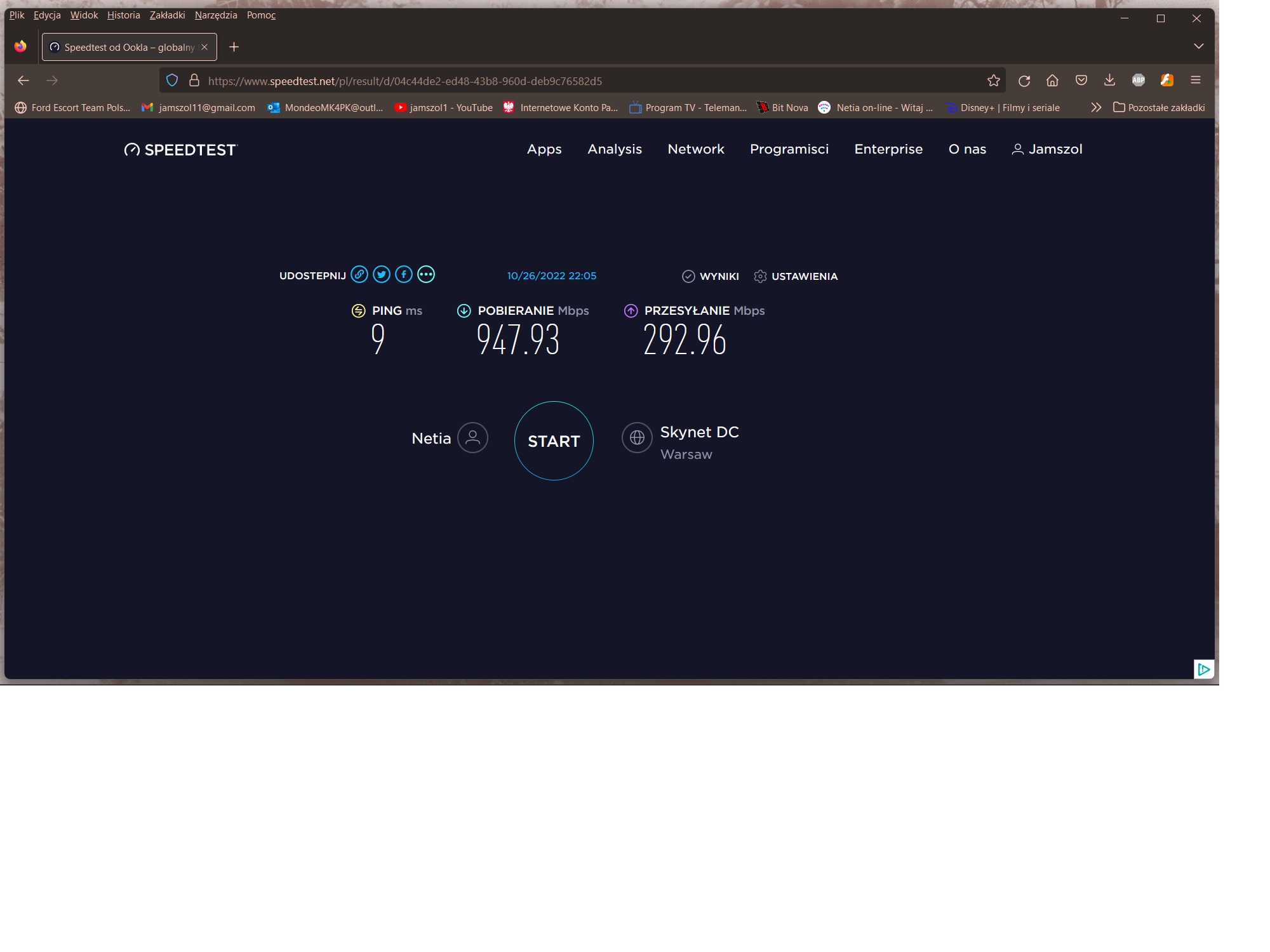The height and width of the screenshot is (952, 1270).
Task: Open USTAWIENIA settings link
Action: (x=796, y=276)
